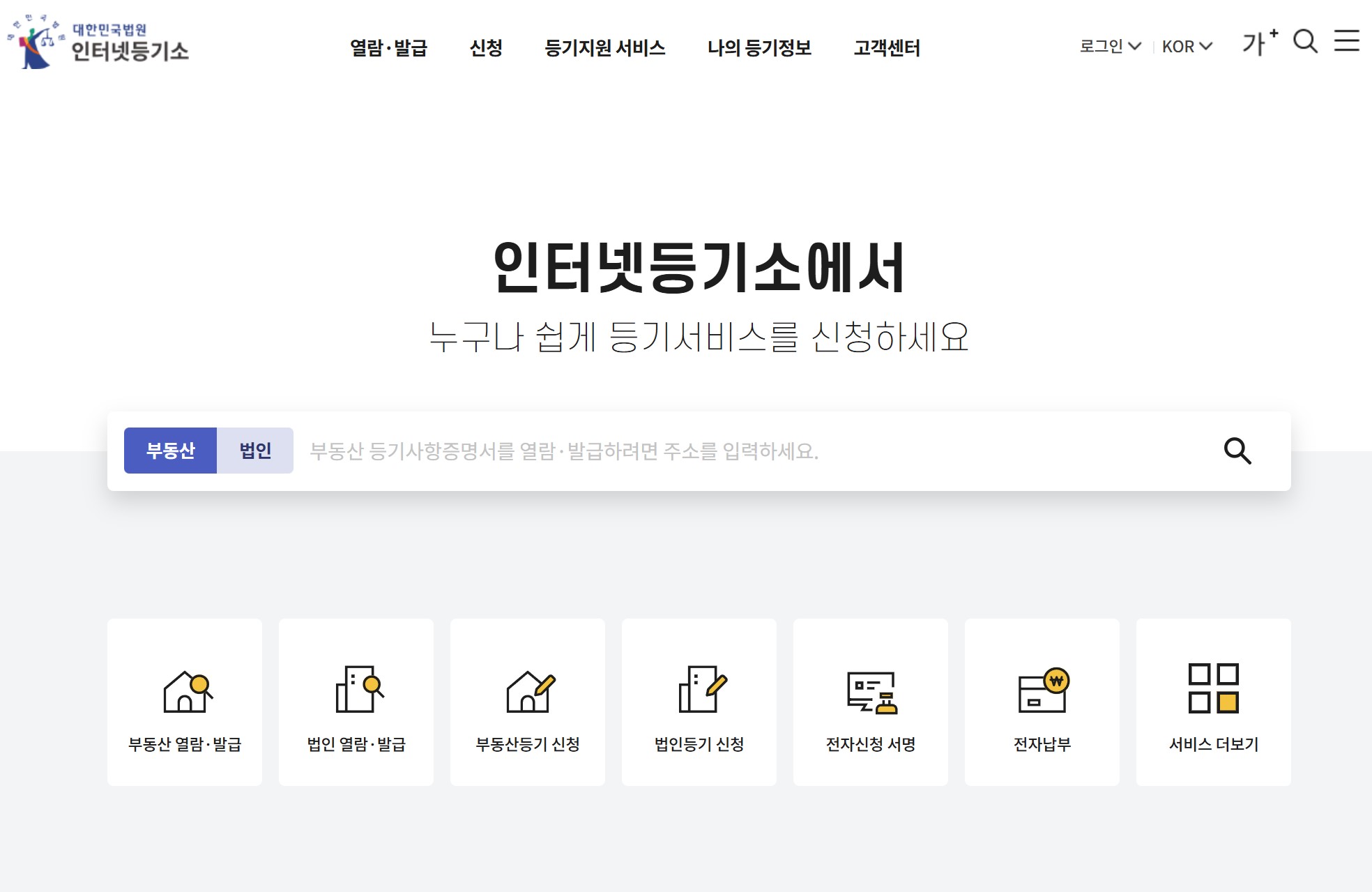Viewport: 1372px width, 892px height.
Task: Expand the 로그인 dropdown
Action: (1110, 47)
